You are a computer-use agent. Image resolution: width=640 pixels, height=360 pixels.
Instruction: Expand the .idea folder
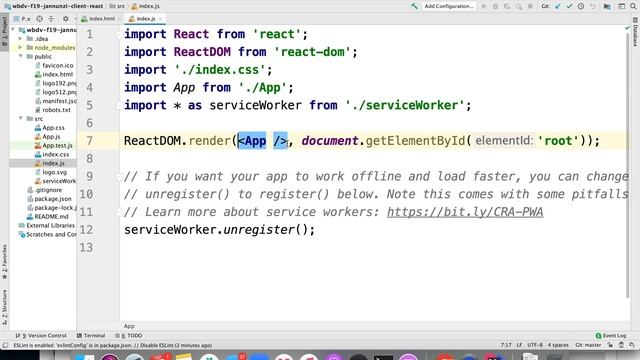20,39
